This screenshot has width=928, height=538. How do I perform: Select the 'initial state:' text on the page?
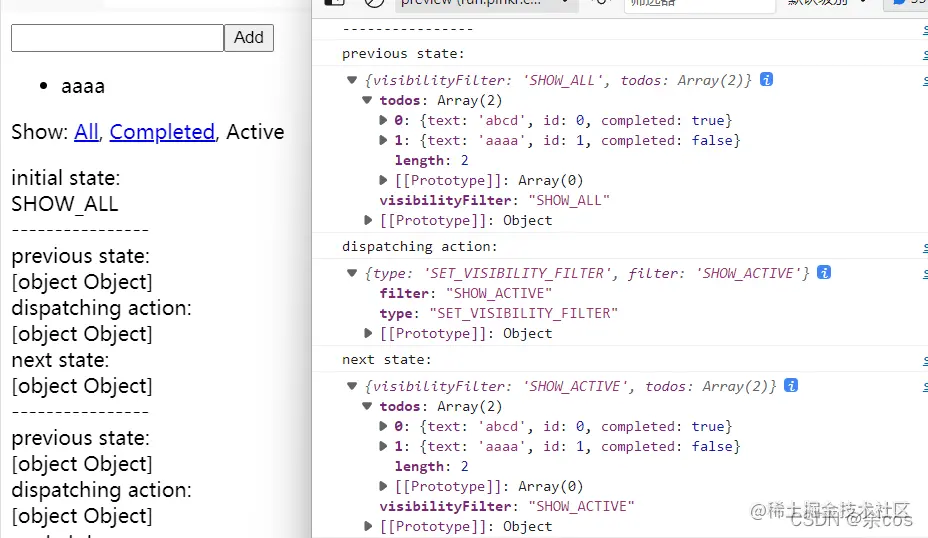(66, 178)
